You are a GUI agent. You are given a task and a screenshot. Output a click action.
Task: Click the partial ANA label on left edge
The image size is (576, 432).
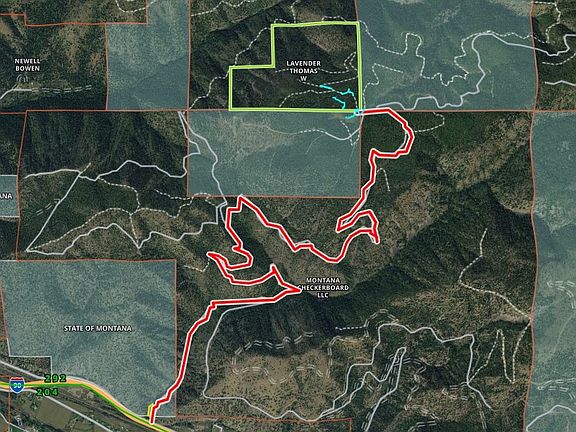[x=6, y=196]
